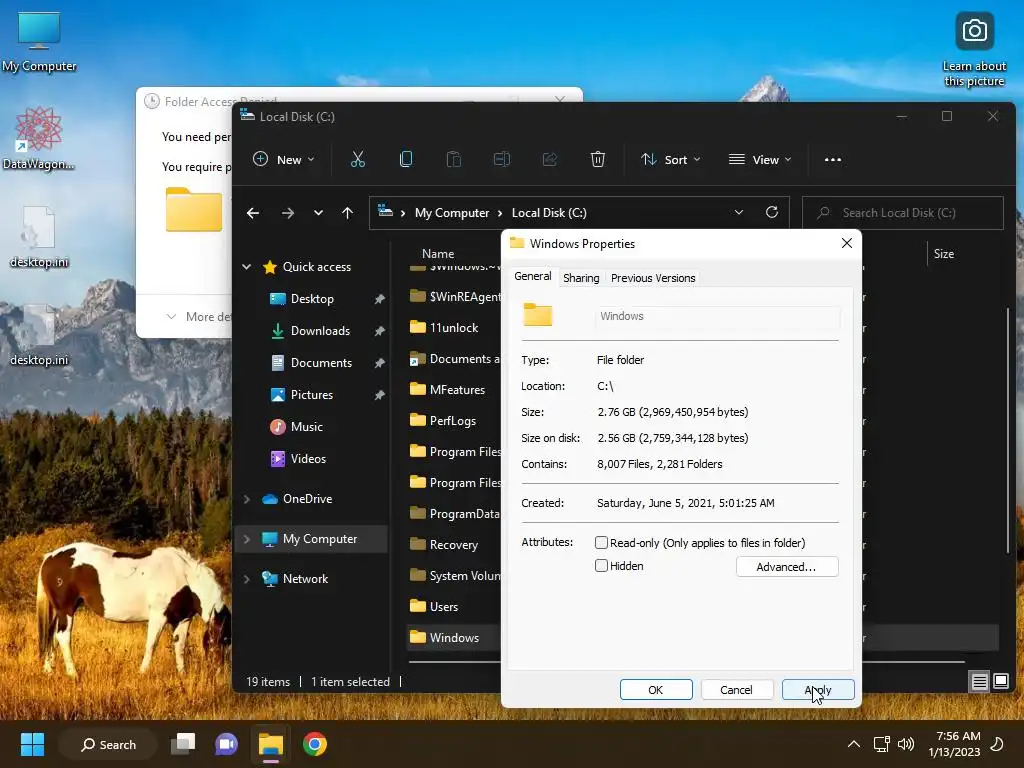The image size is (1024, 768).
Task: Open the volume icon in system tray
Action: [x=906, y=744]
